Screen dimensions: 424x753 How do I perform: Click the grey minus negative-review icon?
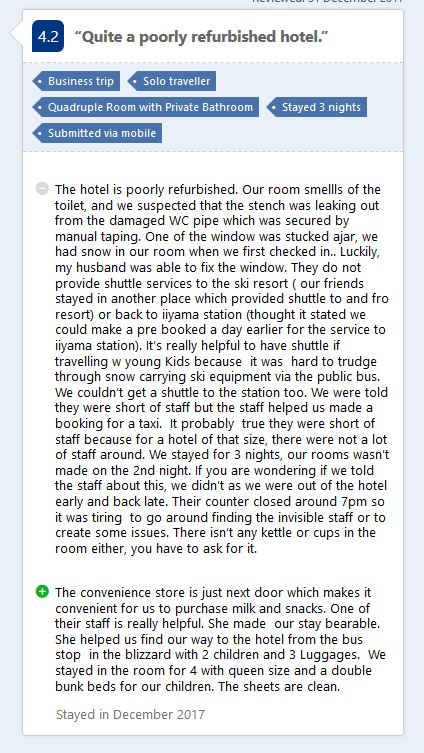click(42, 189)
